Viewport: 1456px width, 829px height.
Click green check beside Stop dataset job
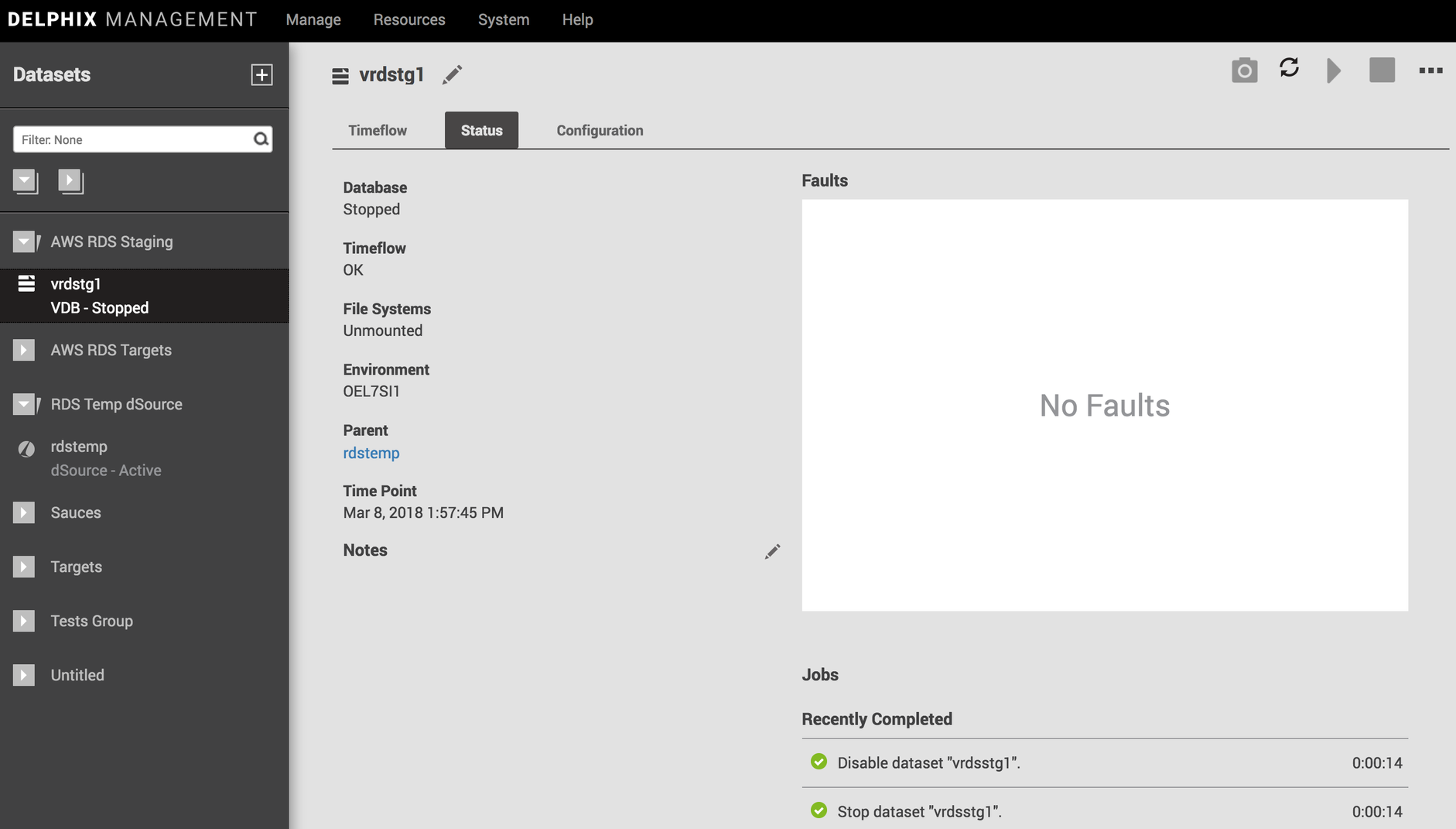click(x=819, y=810)
